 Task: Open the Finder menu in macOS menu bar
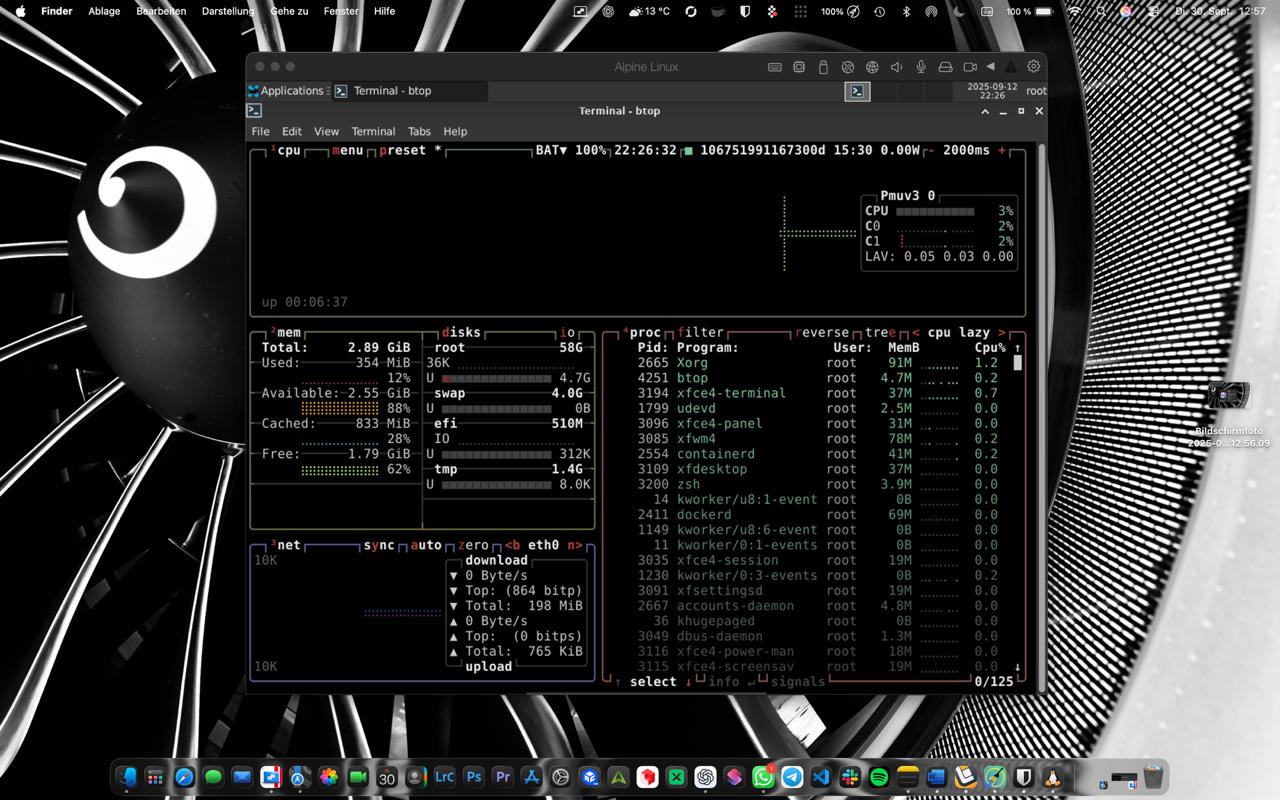click(57, 11)
